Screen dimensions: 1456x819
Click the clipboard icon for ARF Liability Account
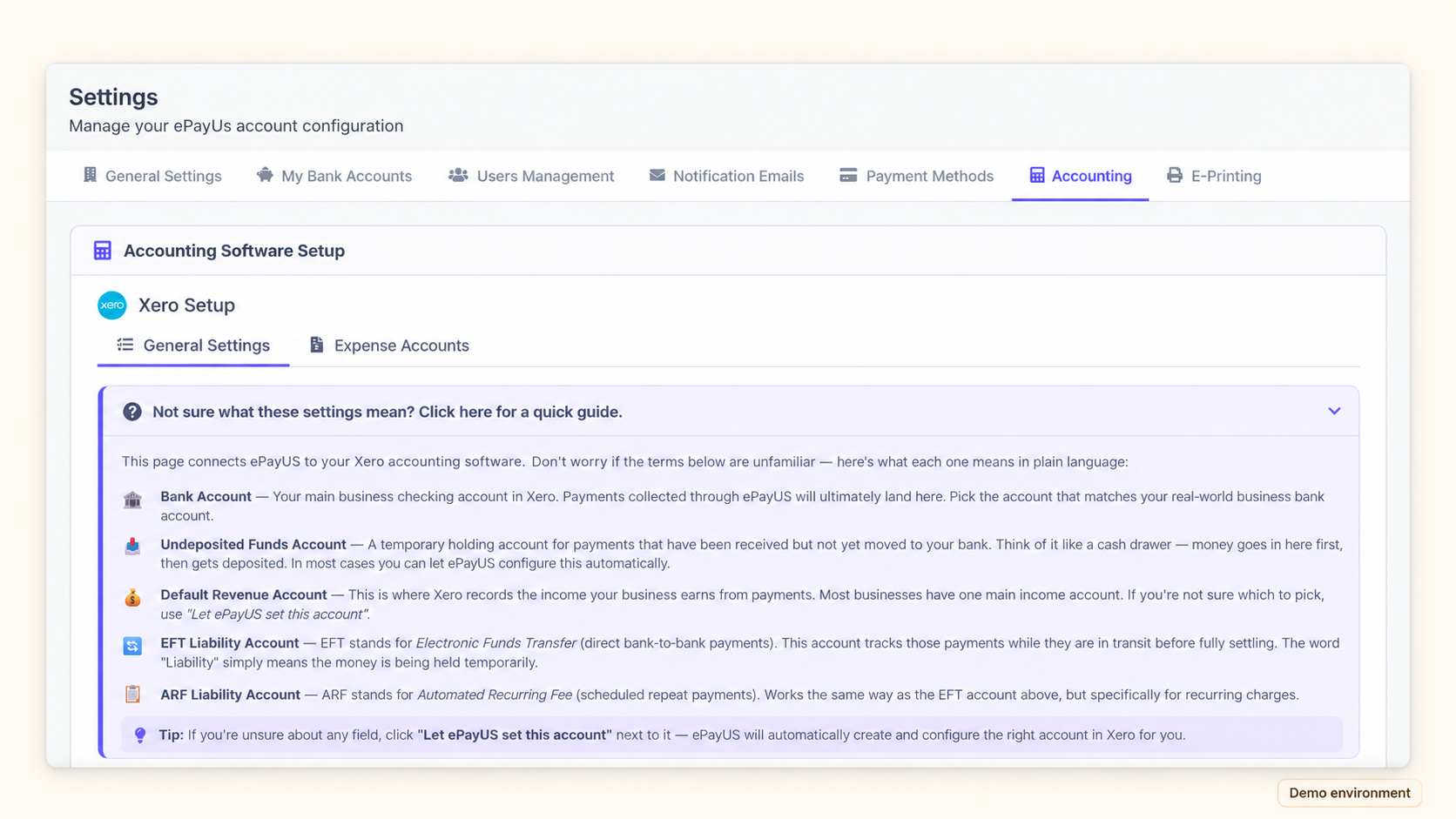[132, 694]
